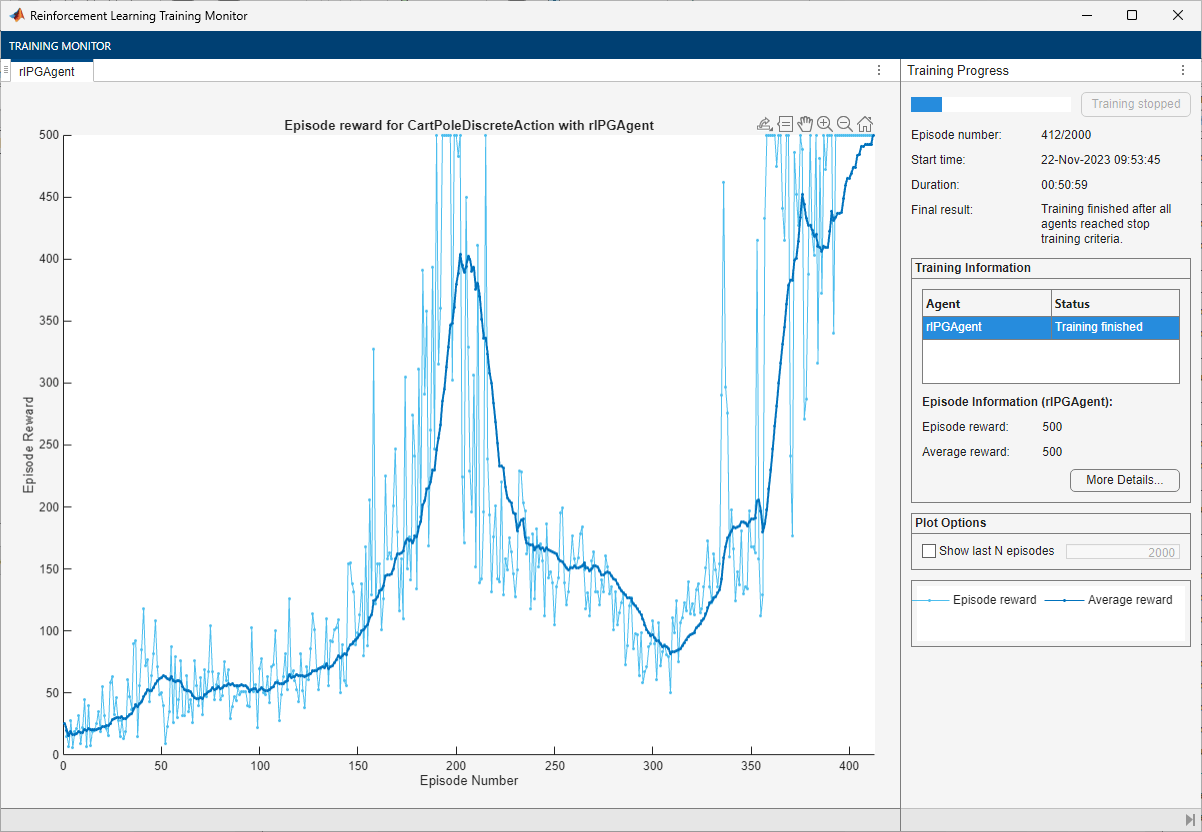Click the More Details button
The height and width of the screenshot is (832, 1202).
pyautogui.click(x=1124, y=480)
